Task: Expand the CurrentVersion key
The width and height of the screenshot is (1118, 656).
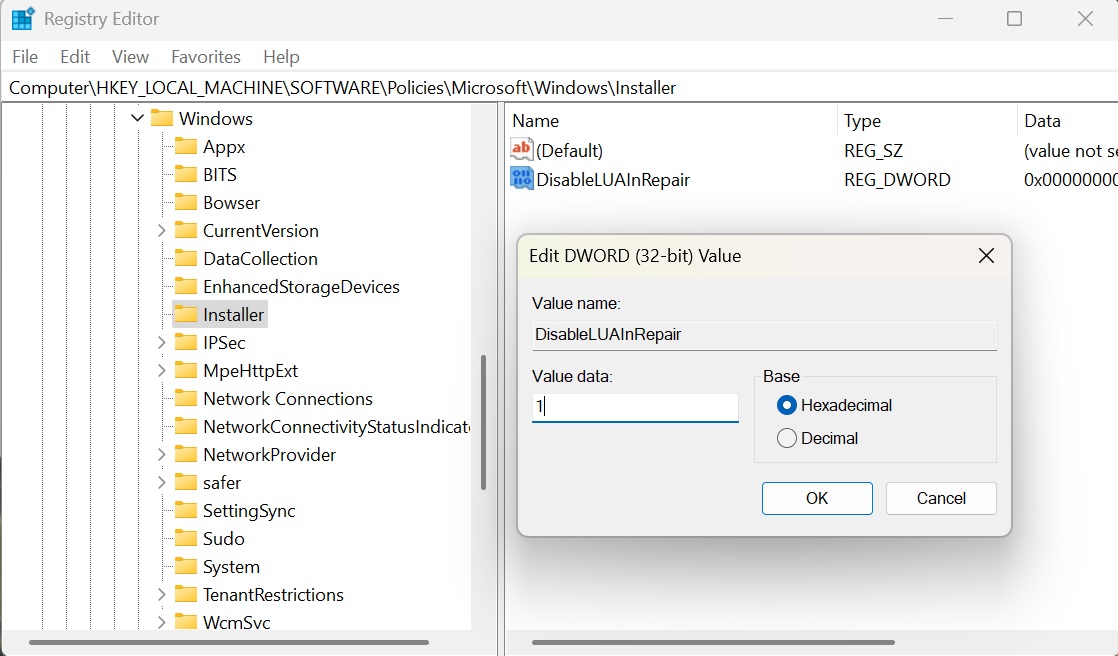Action: [x=162, y=230]
